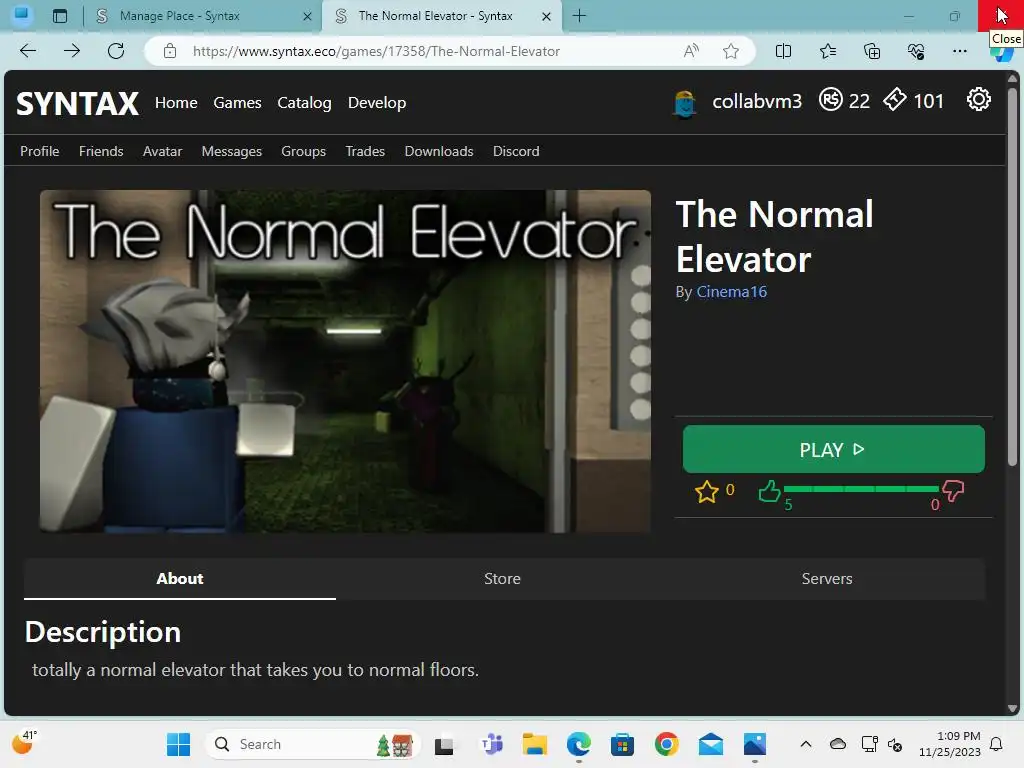Close The Normal Elevator - Syntax tab
Viewport: 1024px width, 768px height.
click(x=547, y=16)
